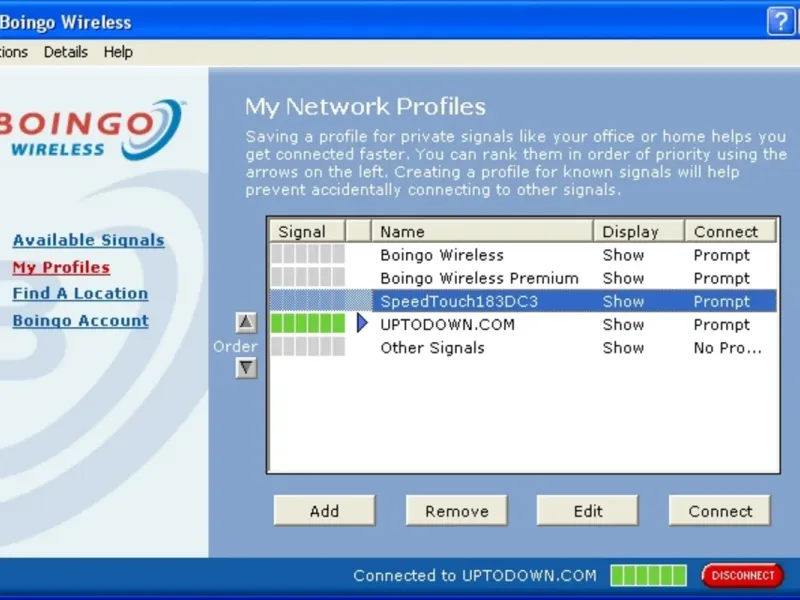The height and width of the screenshot is (600, 800).
Task: Select the SpeedTouch183DC3 profile
Action: [523, 301]
